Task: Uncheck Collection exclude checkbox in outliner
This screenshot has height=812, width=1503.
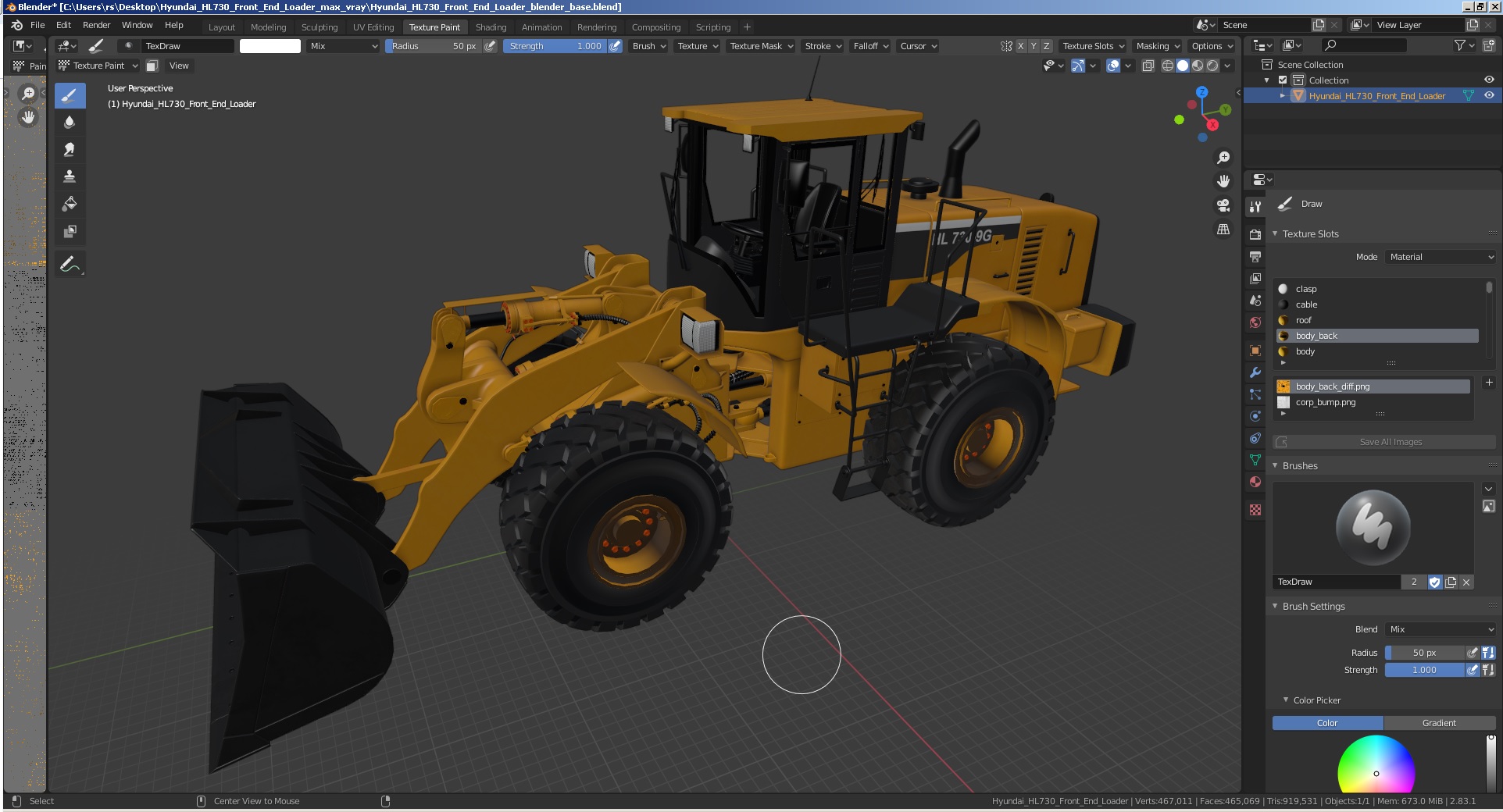Action: tap(1283, 80)
